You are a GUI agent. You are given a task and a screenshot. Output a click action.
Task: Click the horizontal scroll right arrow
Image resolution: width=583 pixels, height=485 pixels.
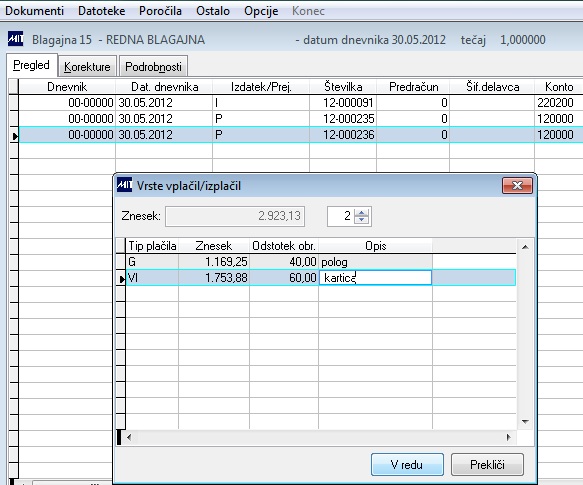click(509, 437)
